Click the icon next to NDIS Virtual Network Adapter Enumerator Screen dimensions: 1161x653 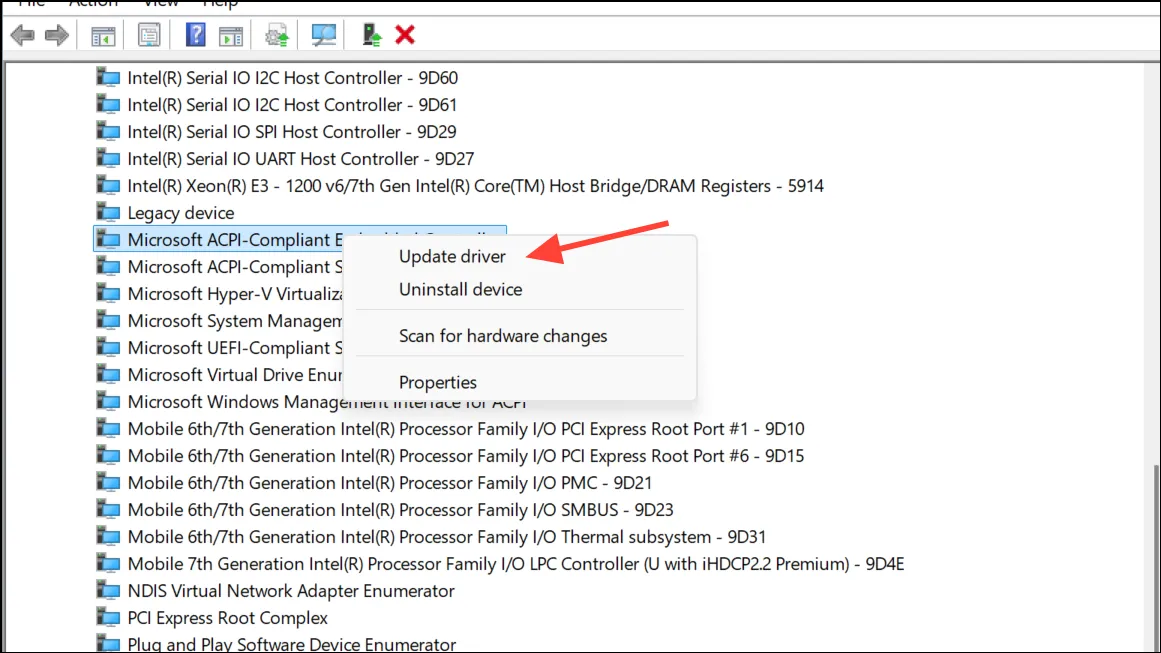pyautogui.click(x=108, y=591)
